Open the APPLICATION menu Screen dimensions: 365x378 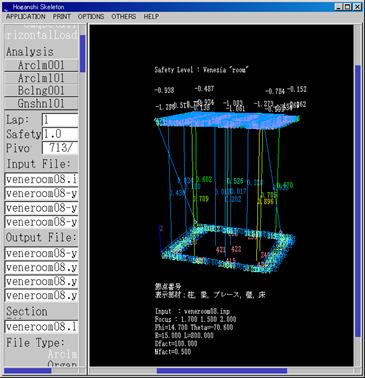click(25, 16)
